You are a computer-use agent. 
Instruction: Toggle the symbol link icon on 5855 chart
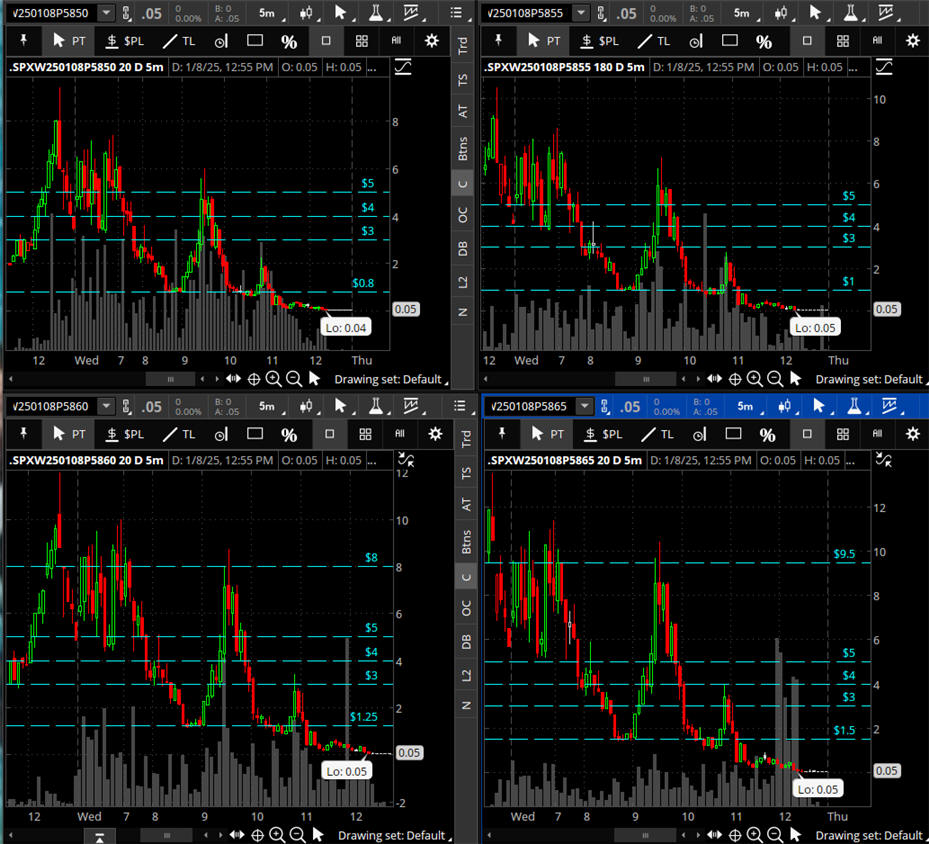(x=600, y=13)
